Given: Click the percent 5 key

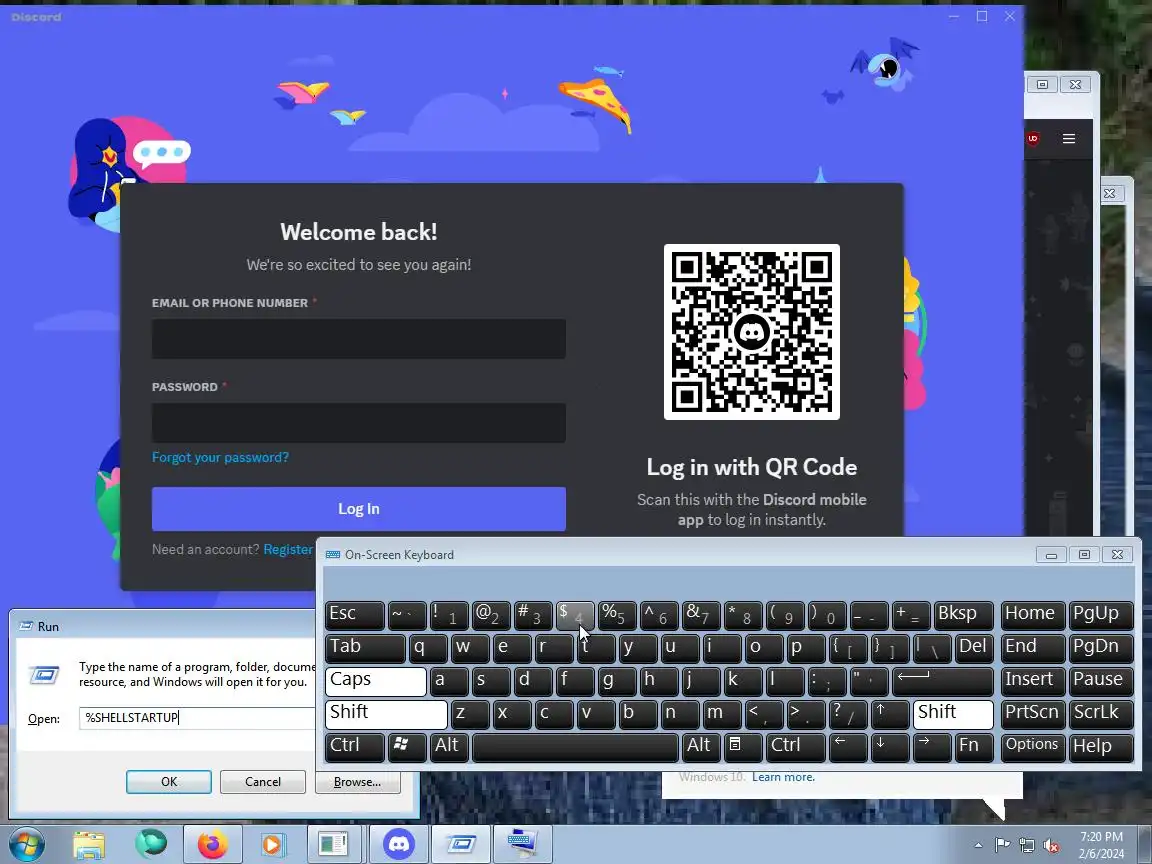Looking at the screenshot, I should tap(616, 615).
